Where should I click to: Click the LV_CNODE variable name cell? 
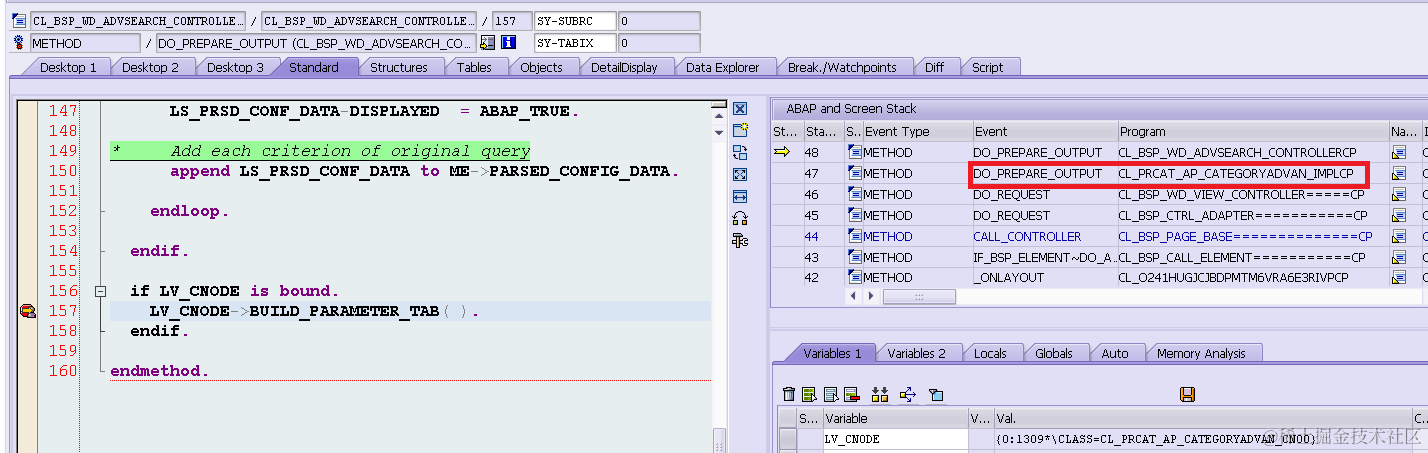[895, 439]
